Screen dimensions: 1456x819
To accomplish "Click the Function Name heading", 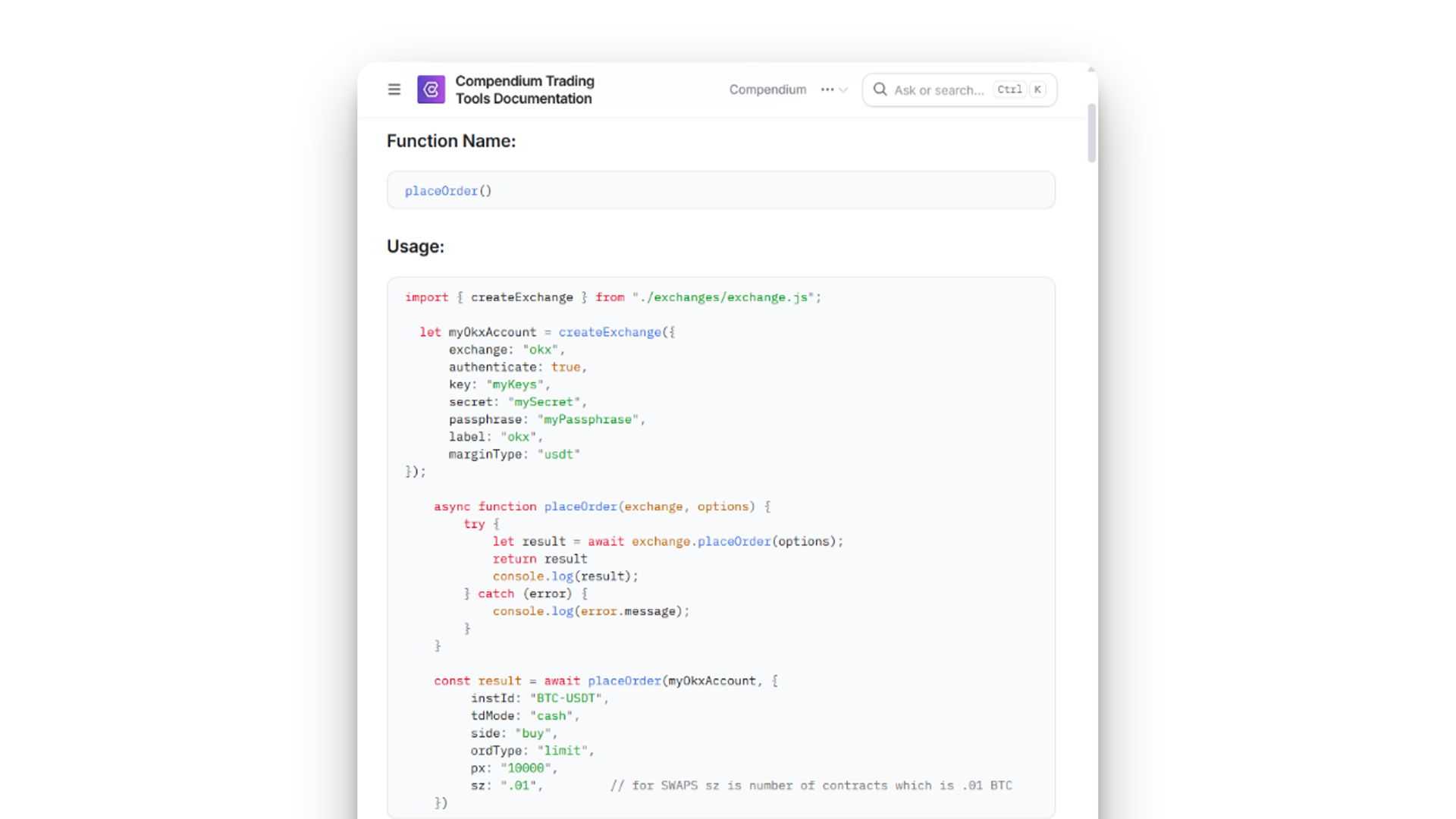I will point(451,141).
